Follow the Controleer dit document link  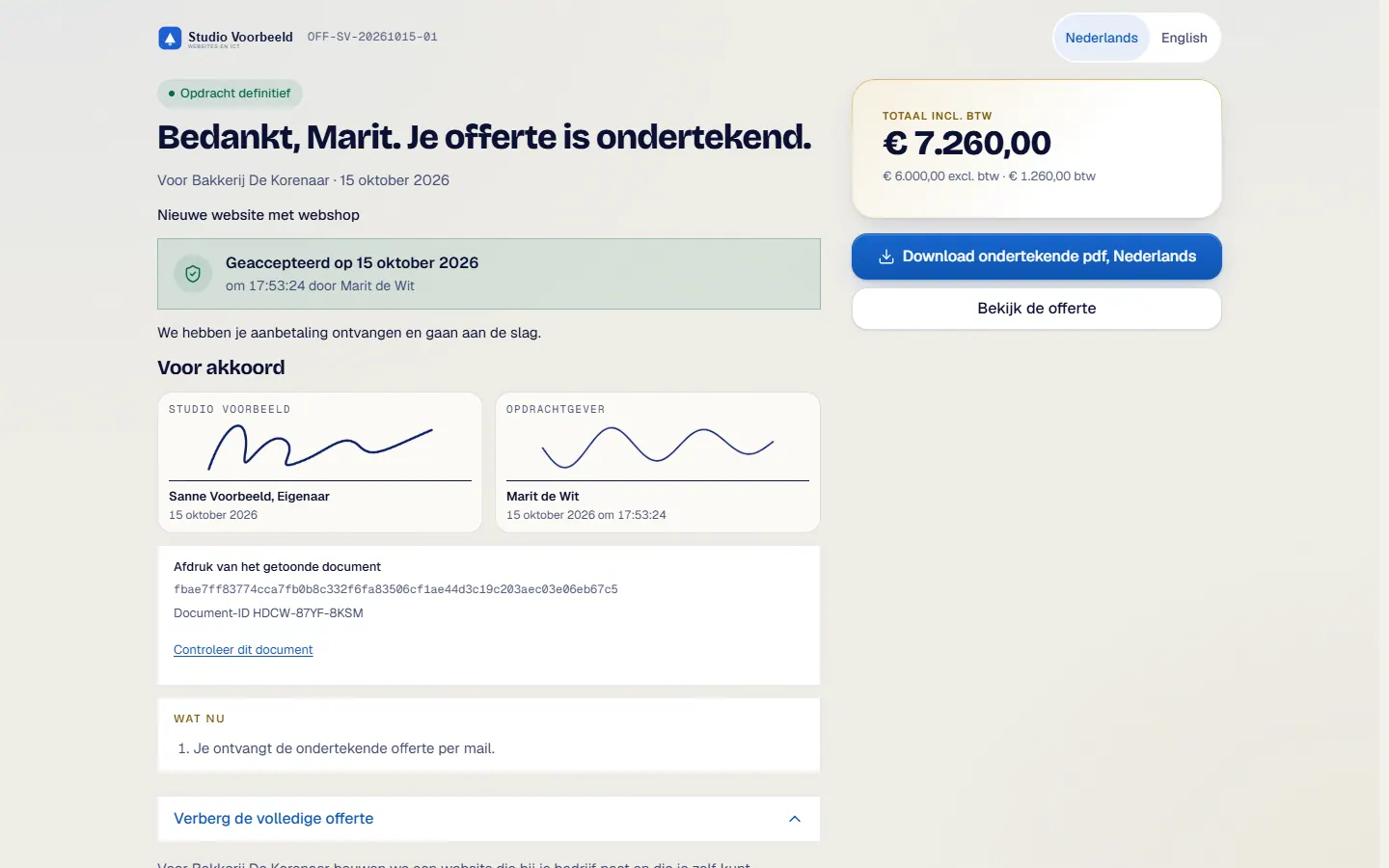(x=243, y=650)
